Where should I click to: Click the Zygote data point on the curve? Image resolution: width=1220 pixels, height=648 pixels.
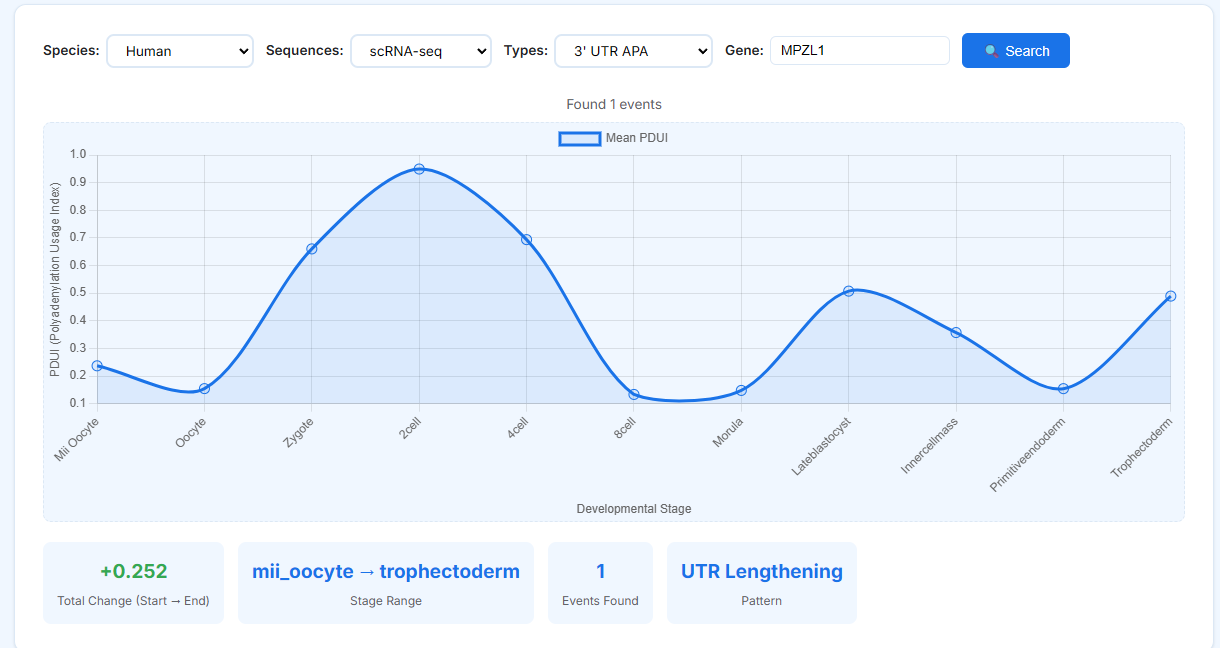tap(312, 248)
